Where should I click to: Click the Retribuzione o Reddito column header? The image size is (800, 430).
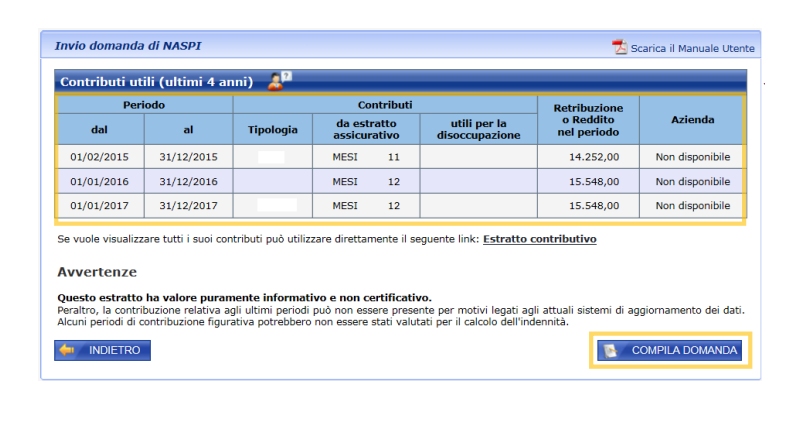pos(588,120)
